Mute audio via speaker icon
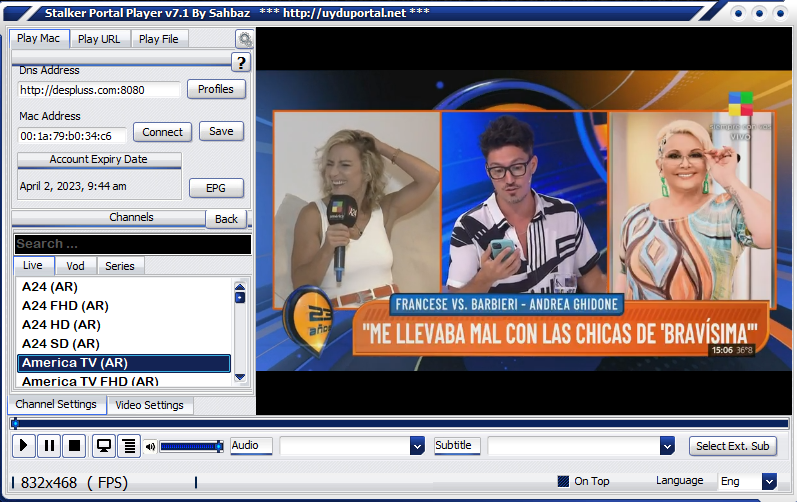 tap(150, 447)
